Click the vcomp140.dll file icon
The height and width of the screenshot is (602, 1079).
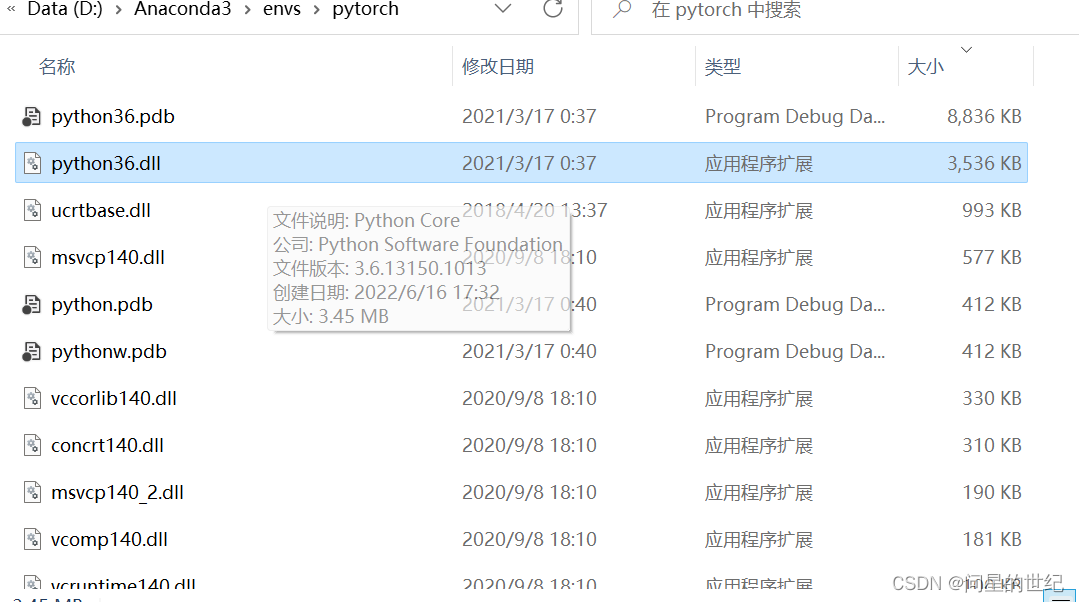[x=30, y=539]
